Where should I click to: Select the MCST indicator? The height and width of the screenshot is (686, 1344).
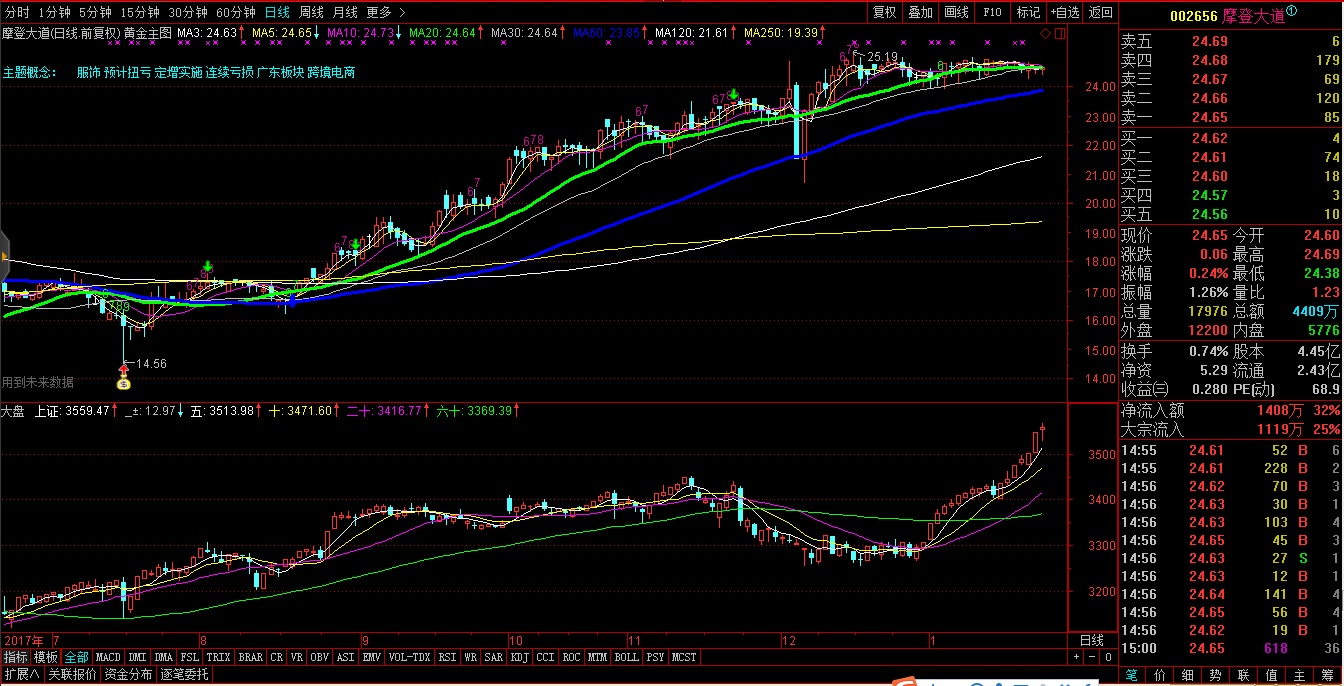(685, 657)
